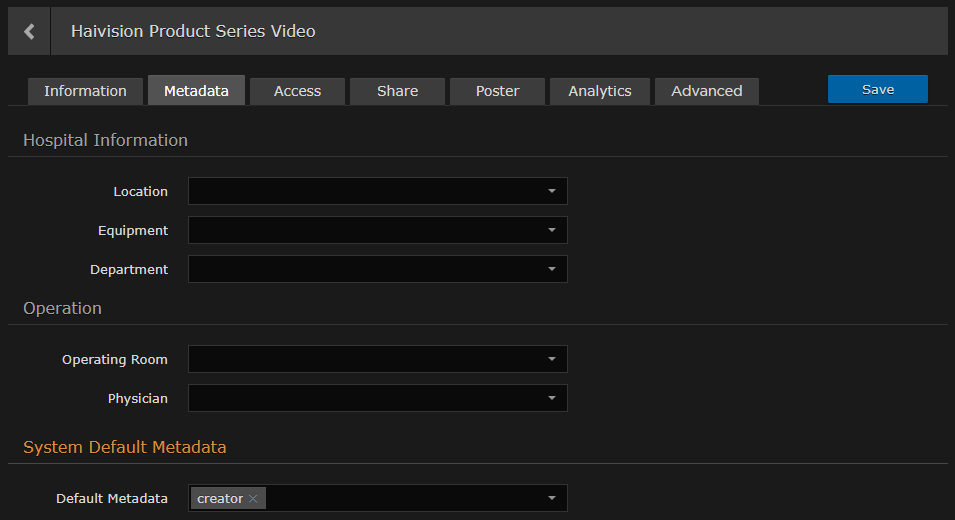Click the empty area of Default Metadata field
Image resolution: width=955 pixels, height=520 pixels.
point(400,498)
